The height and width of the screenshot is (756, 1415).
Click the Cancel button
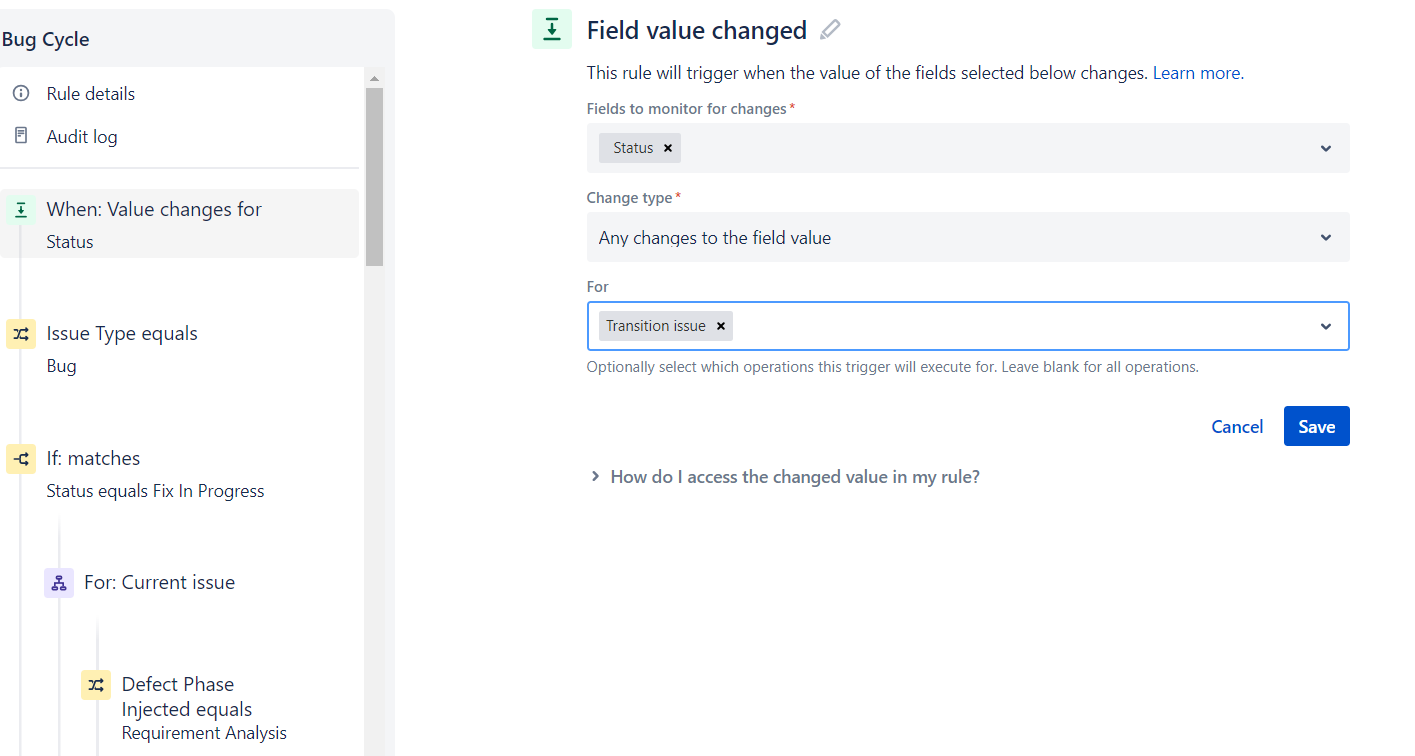[1237, 426]
